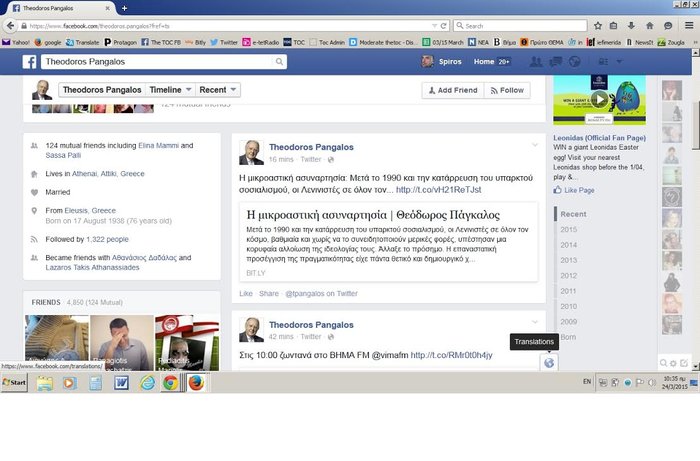The width and height of the screenshot is (700, 461).
Task: Bookmark this page with star icon
Action: click(598, 26)
